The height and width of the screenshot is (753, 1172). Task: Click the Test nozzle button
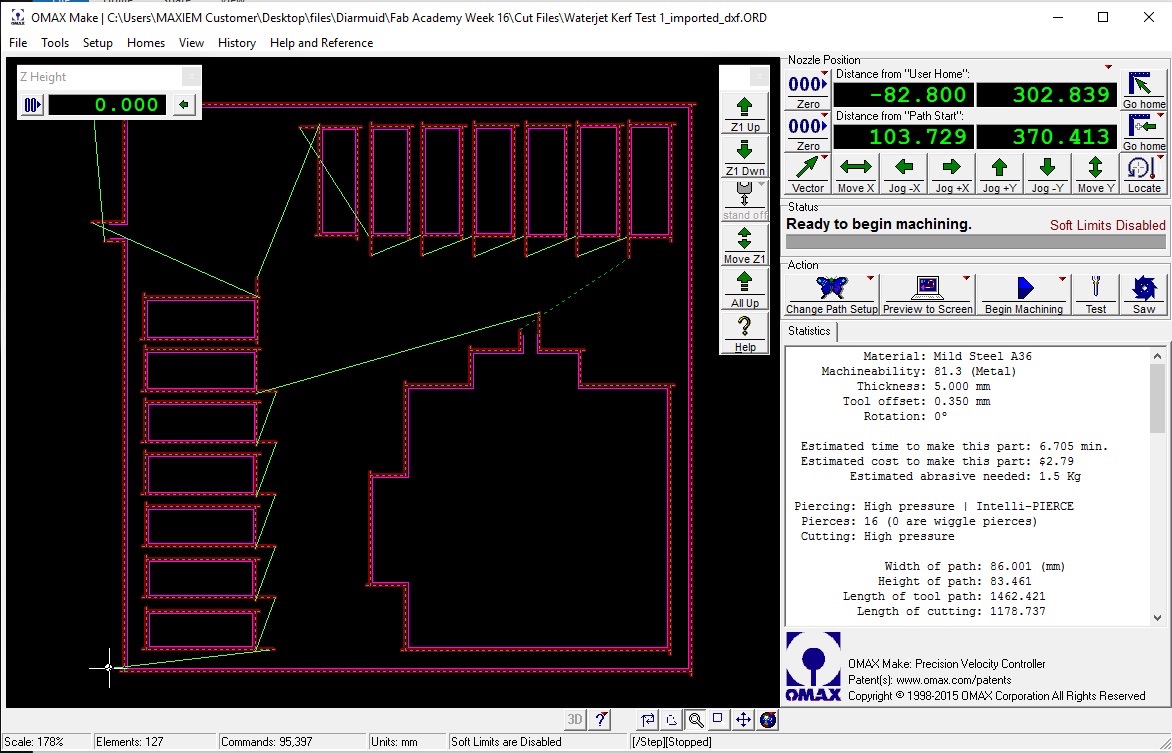(x=1095, y=295)
